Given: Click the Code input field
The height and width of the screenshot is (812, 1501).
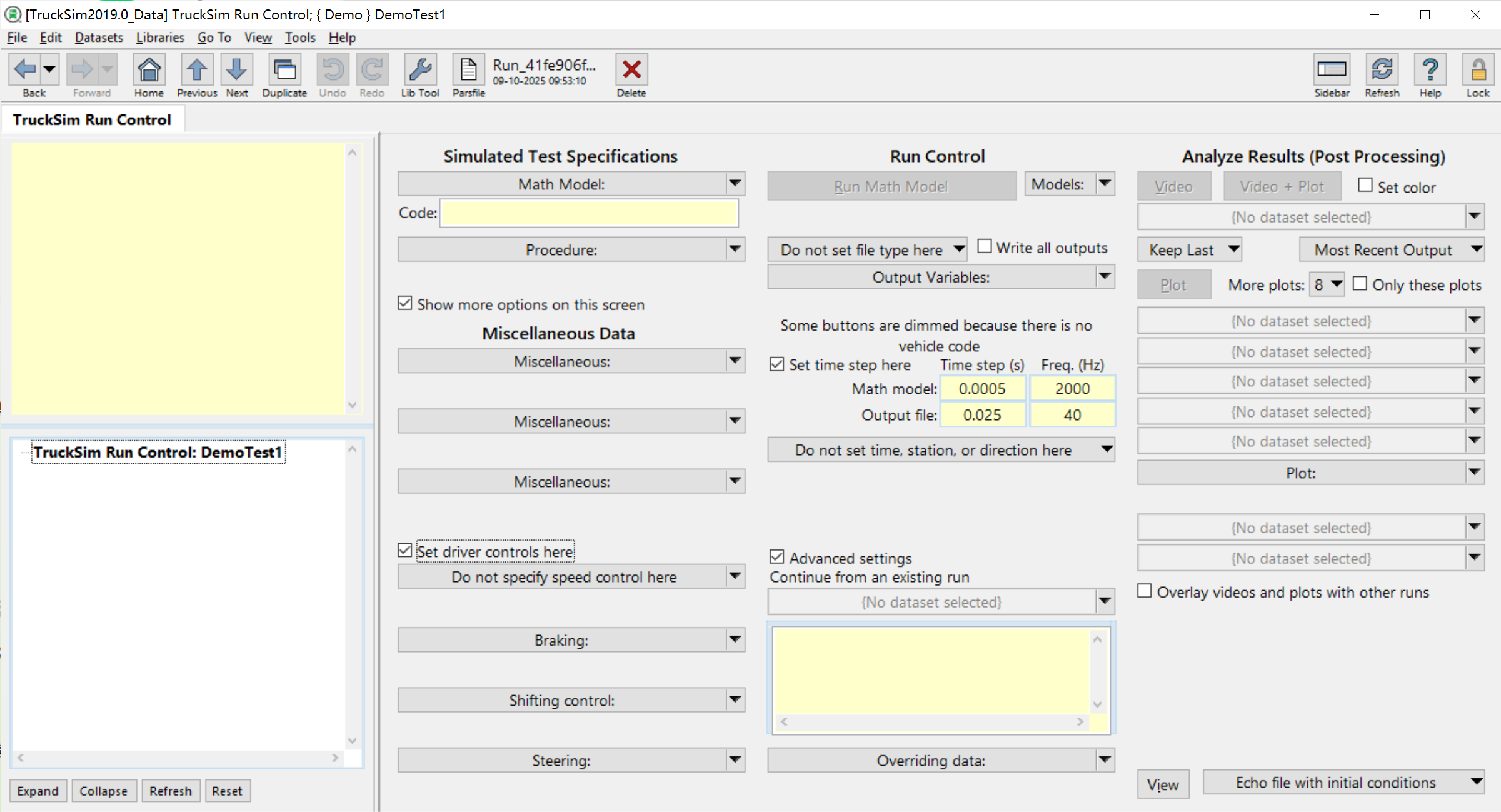Looking at the screenshot, I should pyautogui.click(x=589, y=213).
